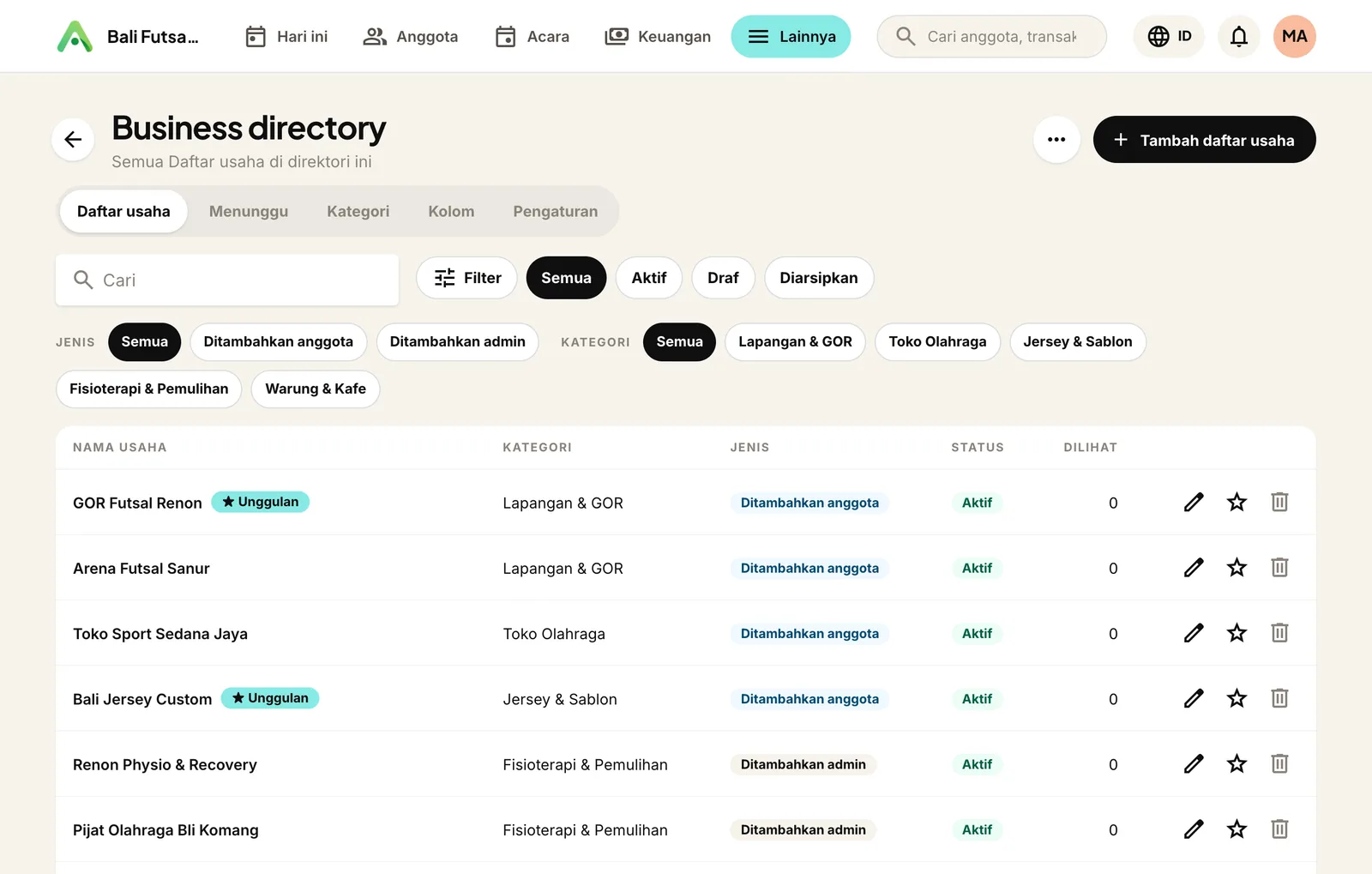The width and height of the screenshot is (1372, 874).
Task: Open the Pengaturan tab
Action: tap(555, 211)
